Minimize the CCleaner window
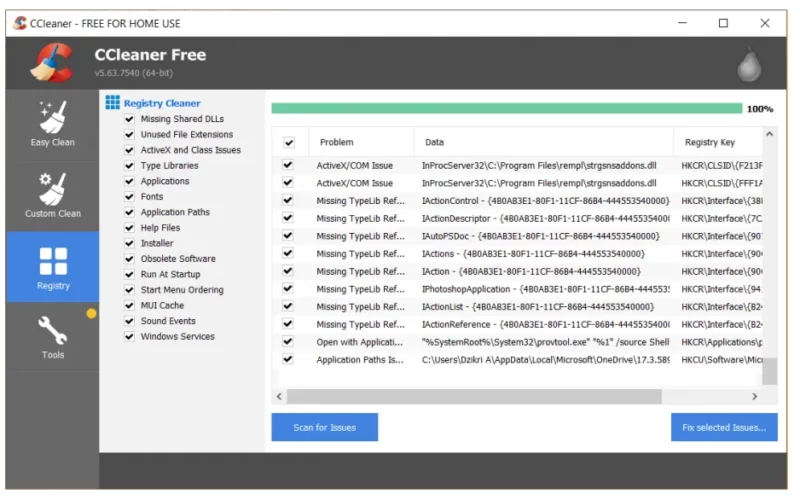 point(682,23)
